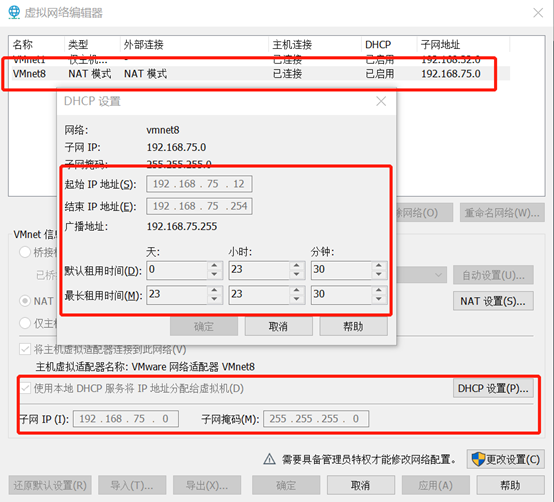The image size is (554, 502).
Task: Click the default lease minutes field
Action: (342, 270)
